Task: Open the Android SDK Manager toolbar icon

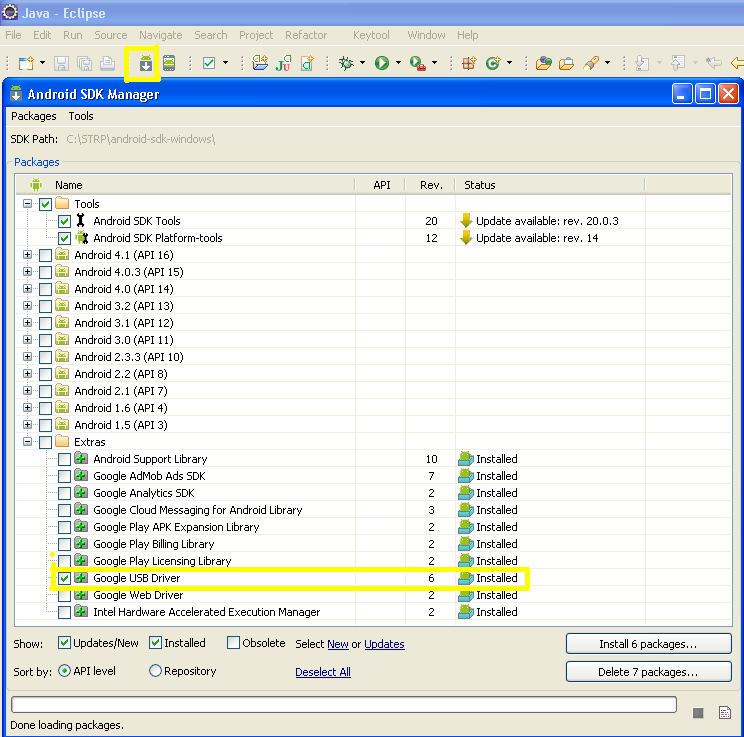Action: (146, 63)
